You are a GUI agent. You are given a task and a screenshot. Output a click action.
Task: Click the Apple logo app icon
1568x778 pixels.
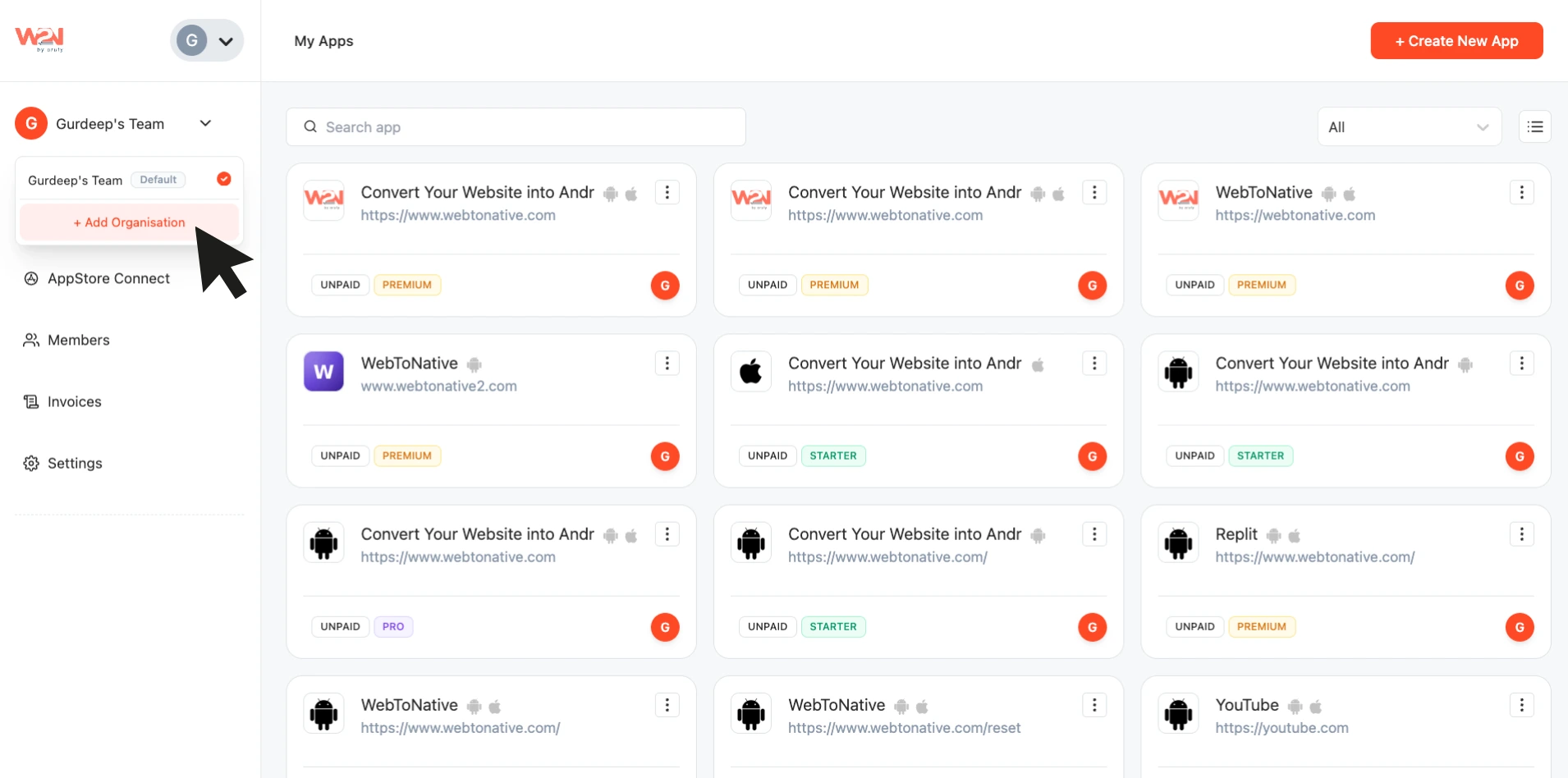[750, 372]
